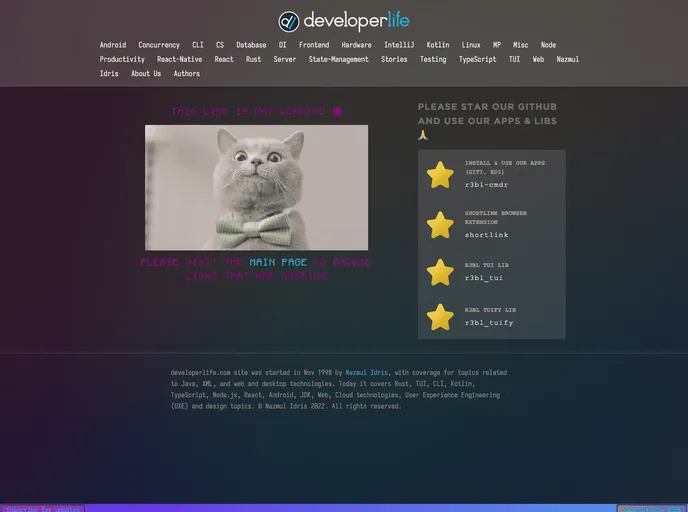Open the r3bl_tuify library link

489,322
